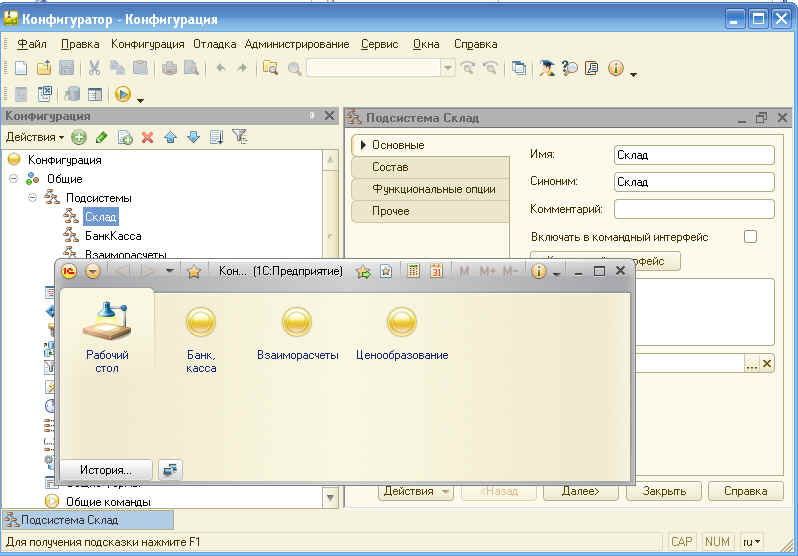Click the Далее> button
Screen dimensions: 798x556
coord(581,491)
